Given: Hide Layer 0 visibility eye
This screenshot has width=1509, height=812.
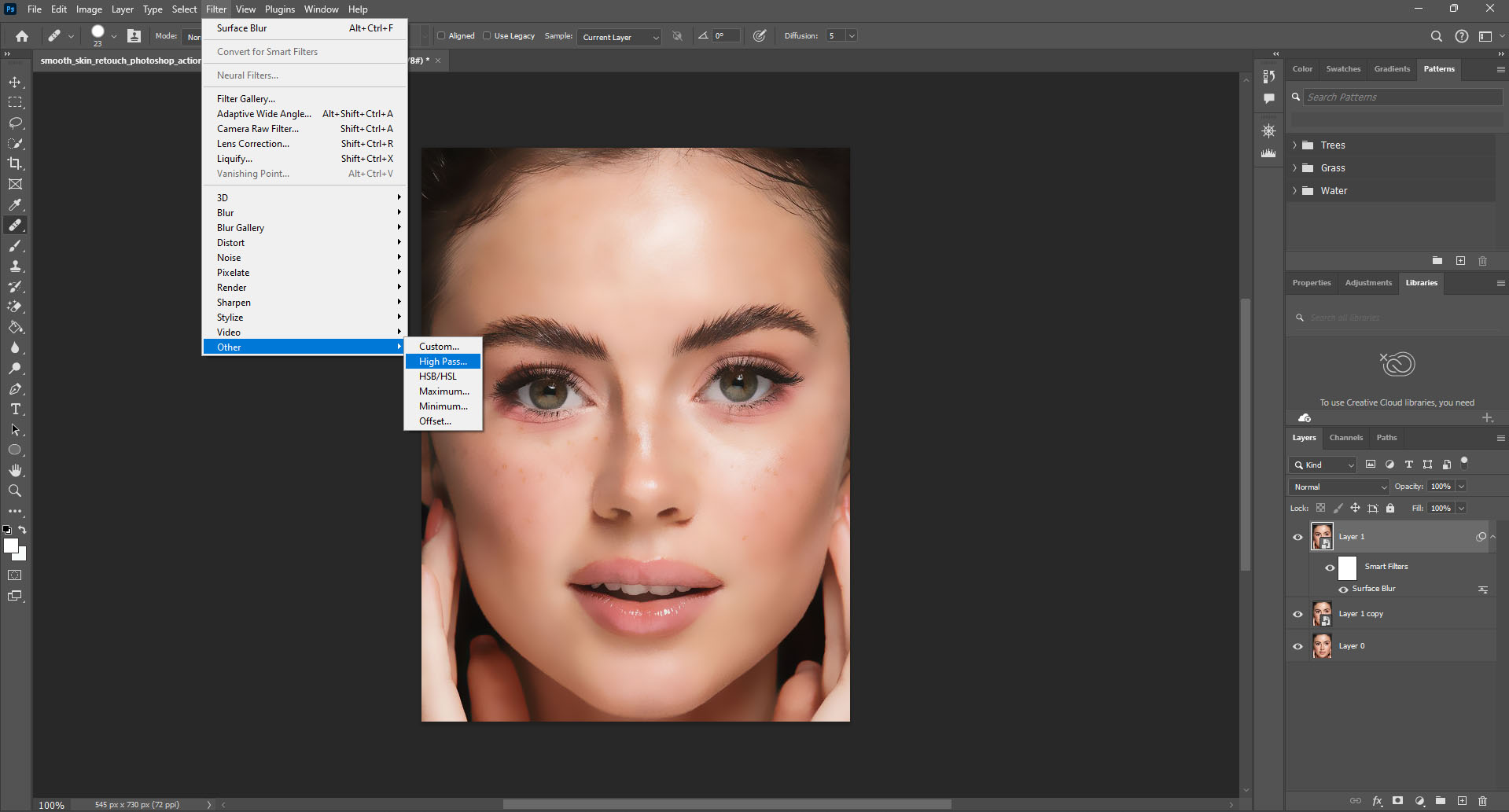Looking at the screenshot, I should coord(1297,646).
